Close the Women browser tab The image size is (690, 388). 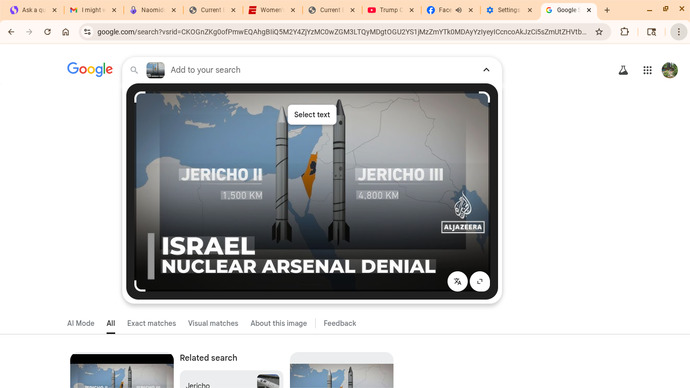pyautogui.click(x=293, y=10)
